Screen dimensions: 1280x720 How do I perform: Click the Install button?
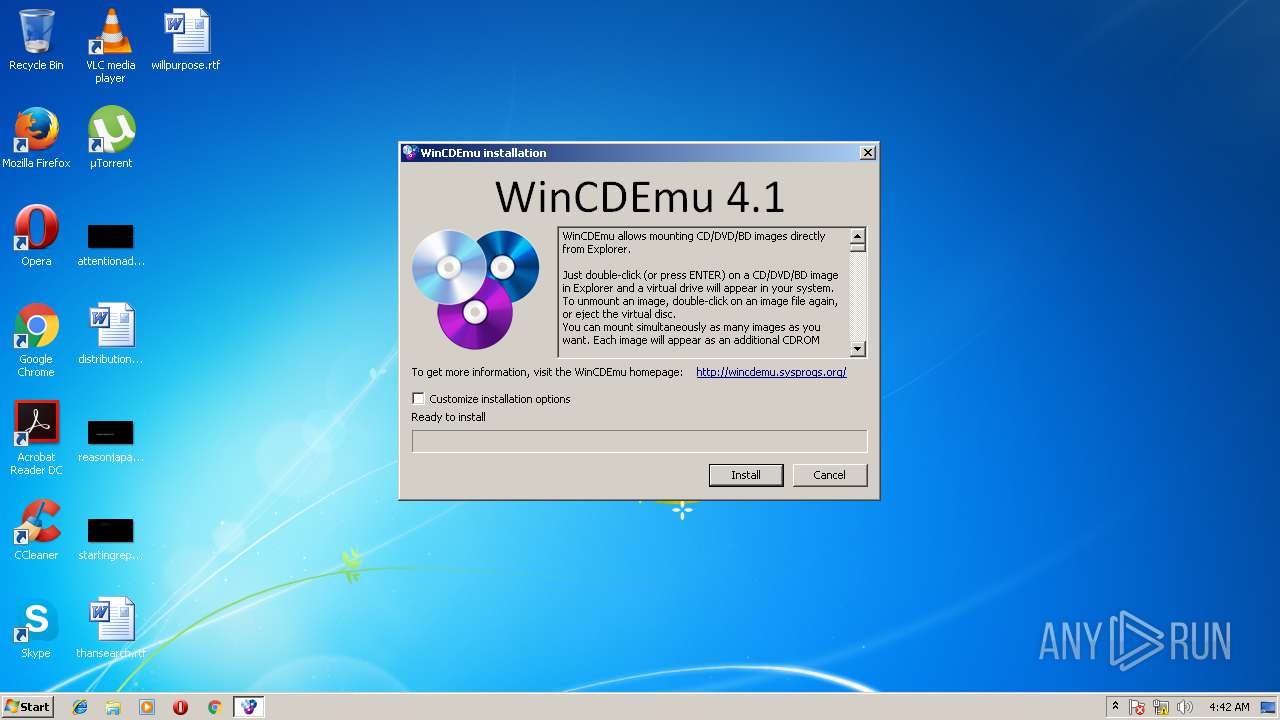[x=746, y=475]
